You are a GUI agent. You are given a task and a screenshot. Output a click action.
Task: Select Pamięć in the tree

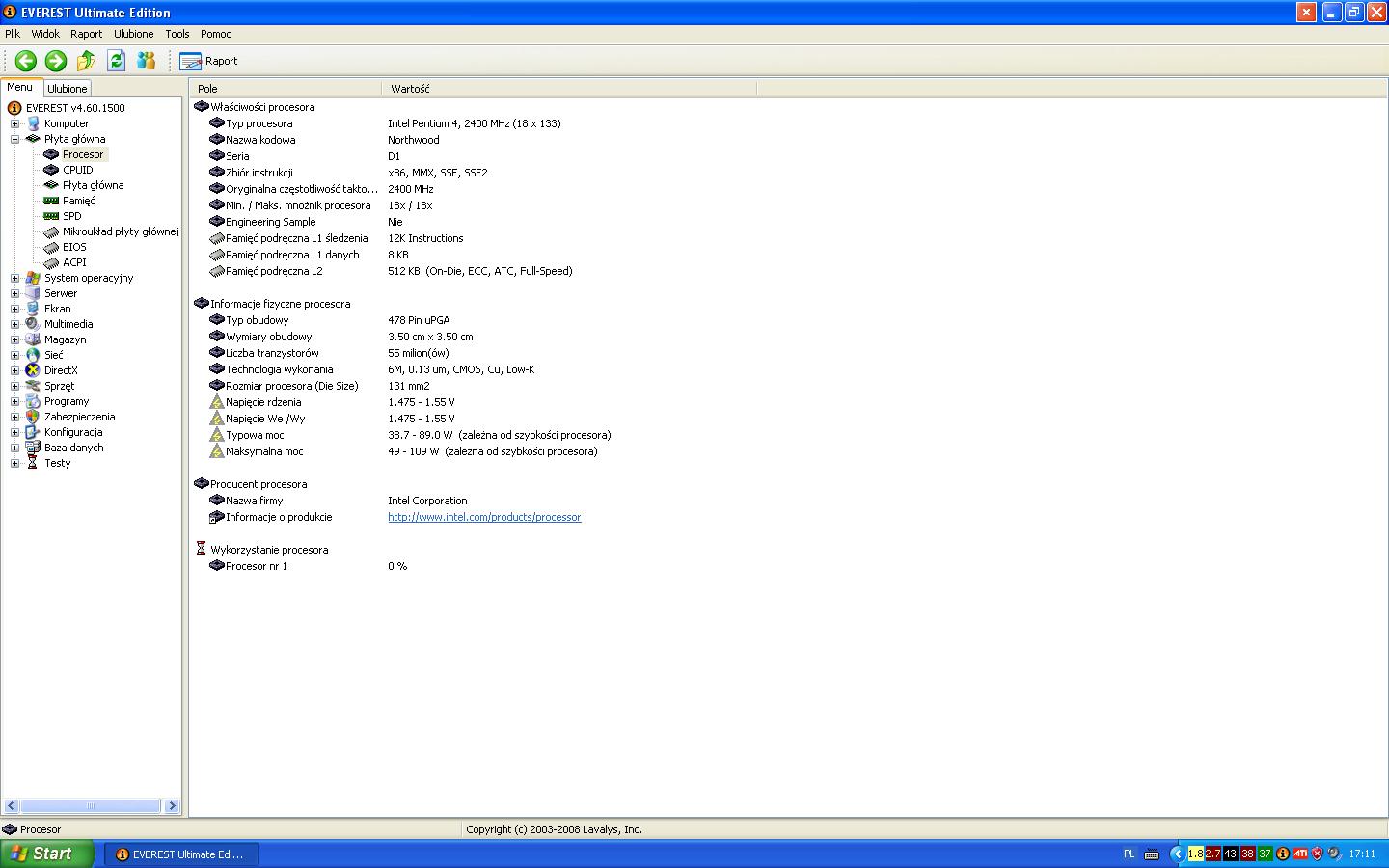click(x=79, y=201)
